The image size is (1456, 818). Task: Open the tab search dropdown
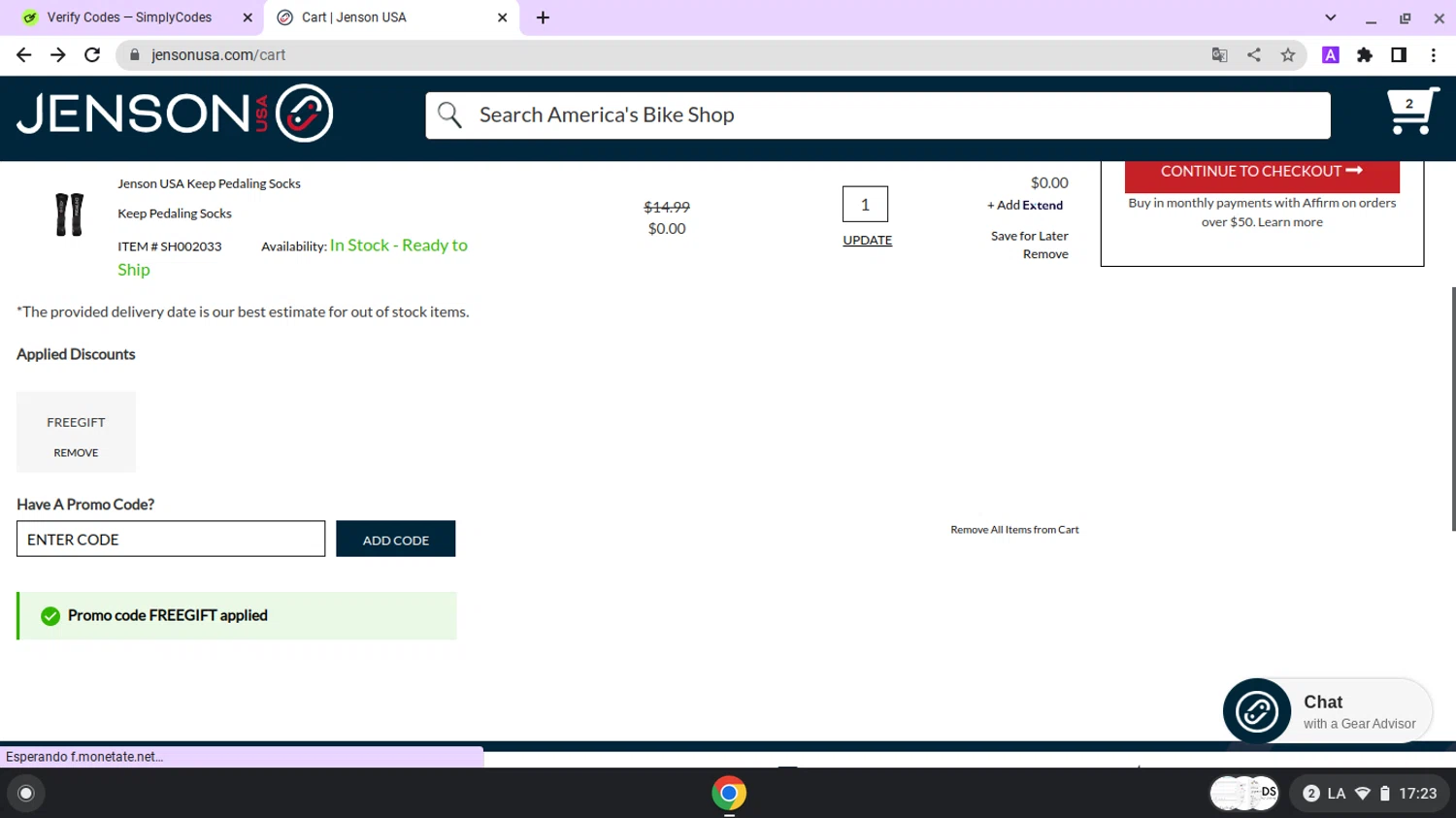point(1331,17)
